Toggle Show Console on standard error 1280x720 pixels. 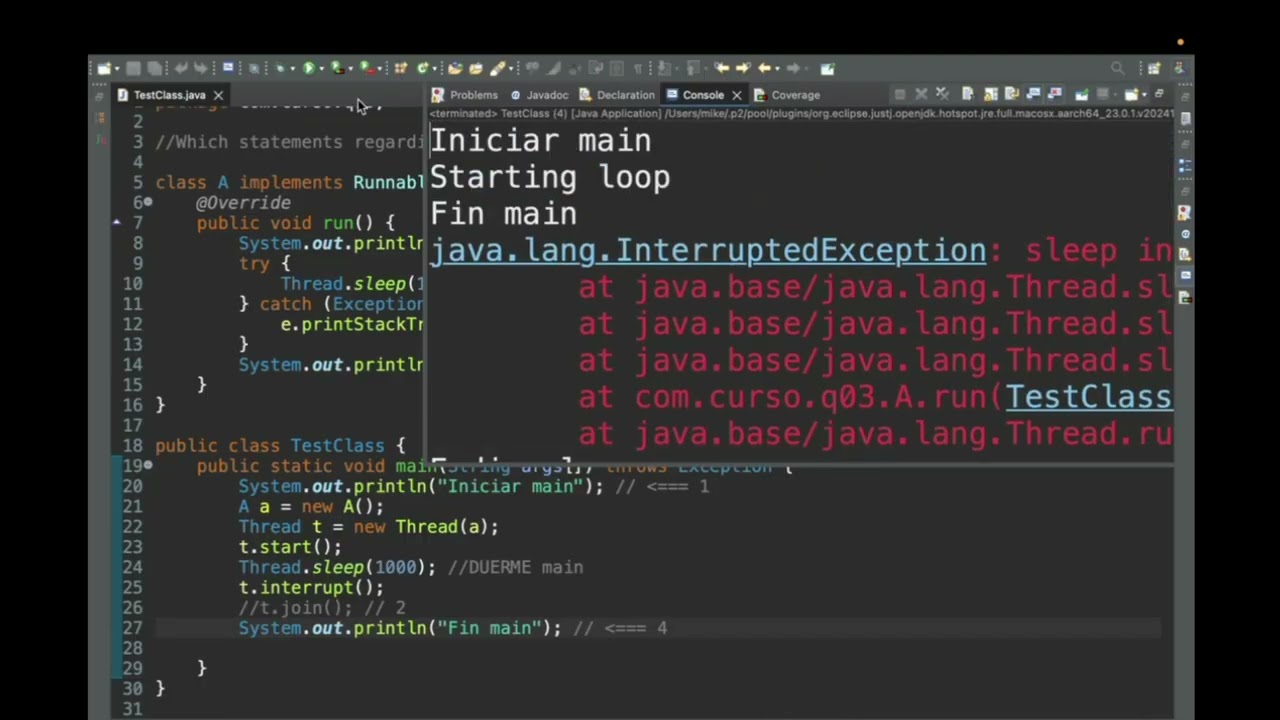tap(1055, 95)
